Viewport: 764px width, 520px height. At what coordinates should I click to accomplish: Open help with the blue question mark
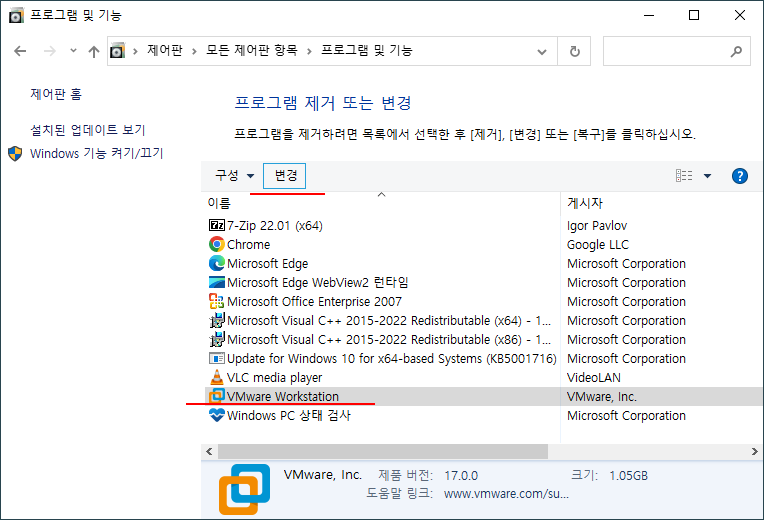[x=740, y=175]
